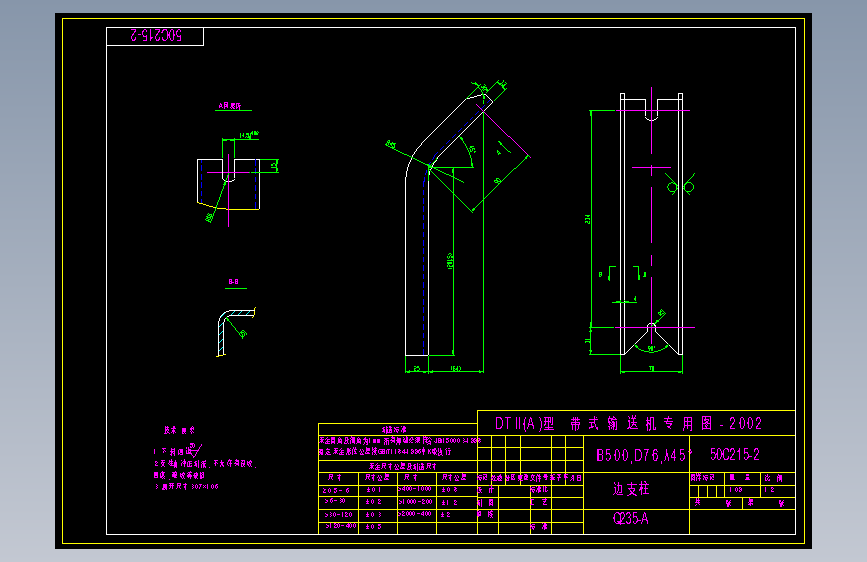Screen dimensions: 867x562
Task: Click the tolerance cell '±0.1'
Action: 373,490
